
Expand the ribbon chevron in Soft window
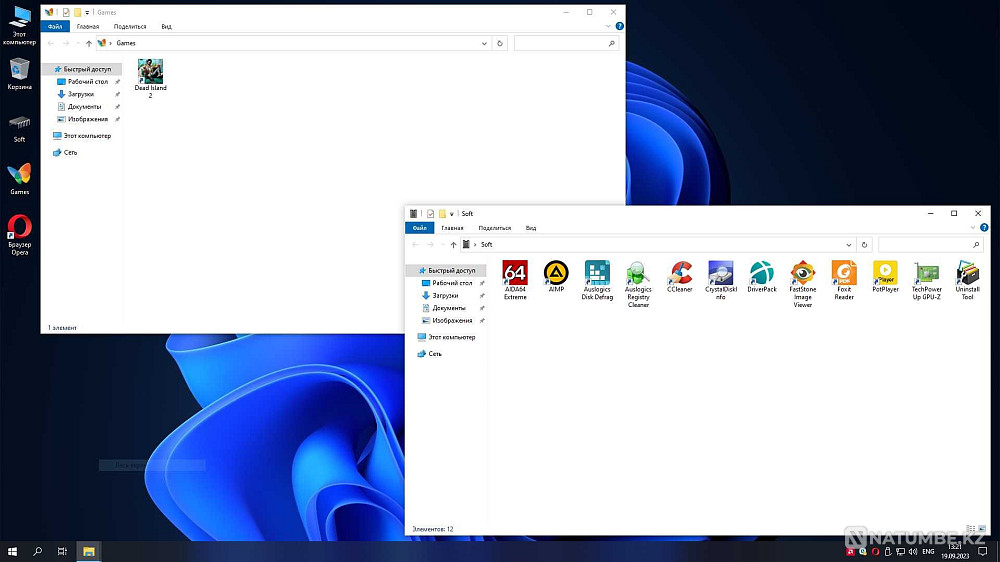click(973, 228)
